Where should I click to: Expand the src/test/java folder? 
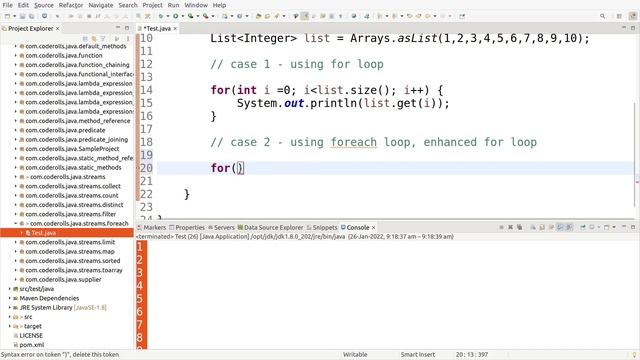click(x=9, y=289)
